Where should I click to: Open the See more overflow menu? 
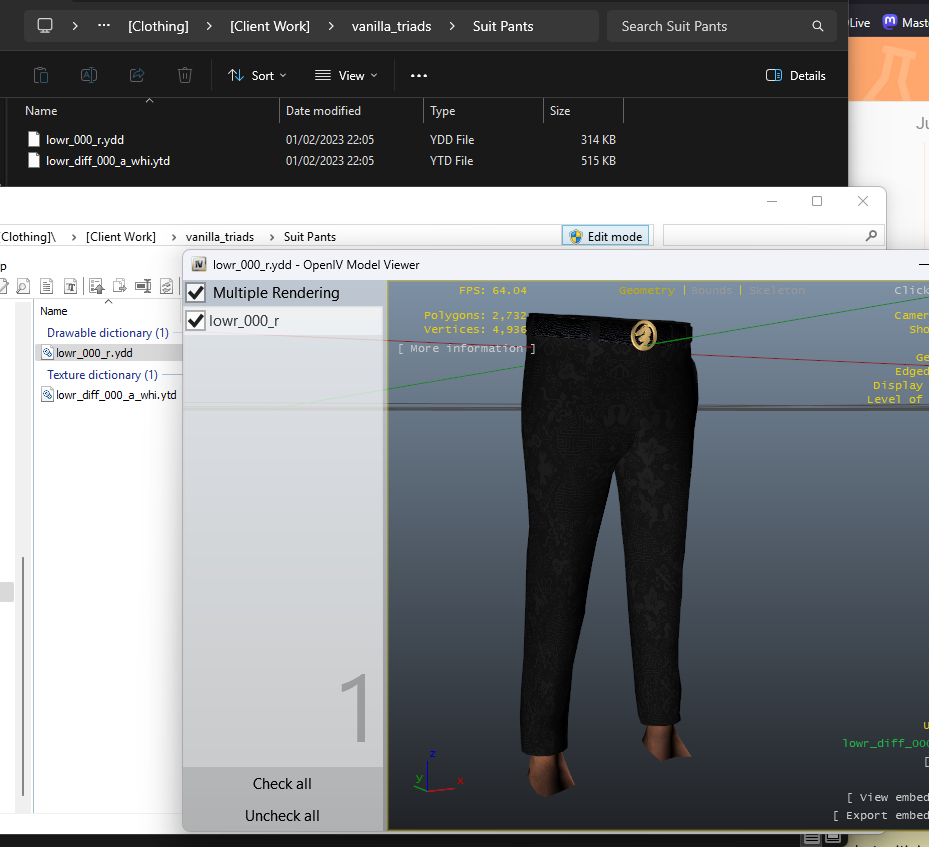(418, 75)
